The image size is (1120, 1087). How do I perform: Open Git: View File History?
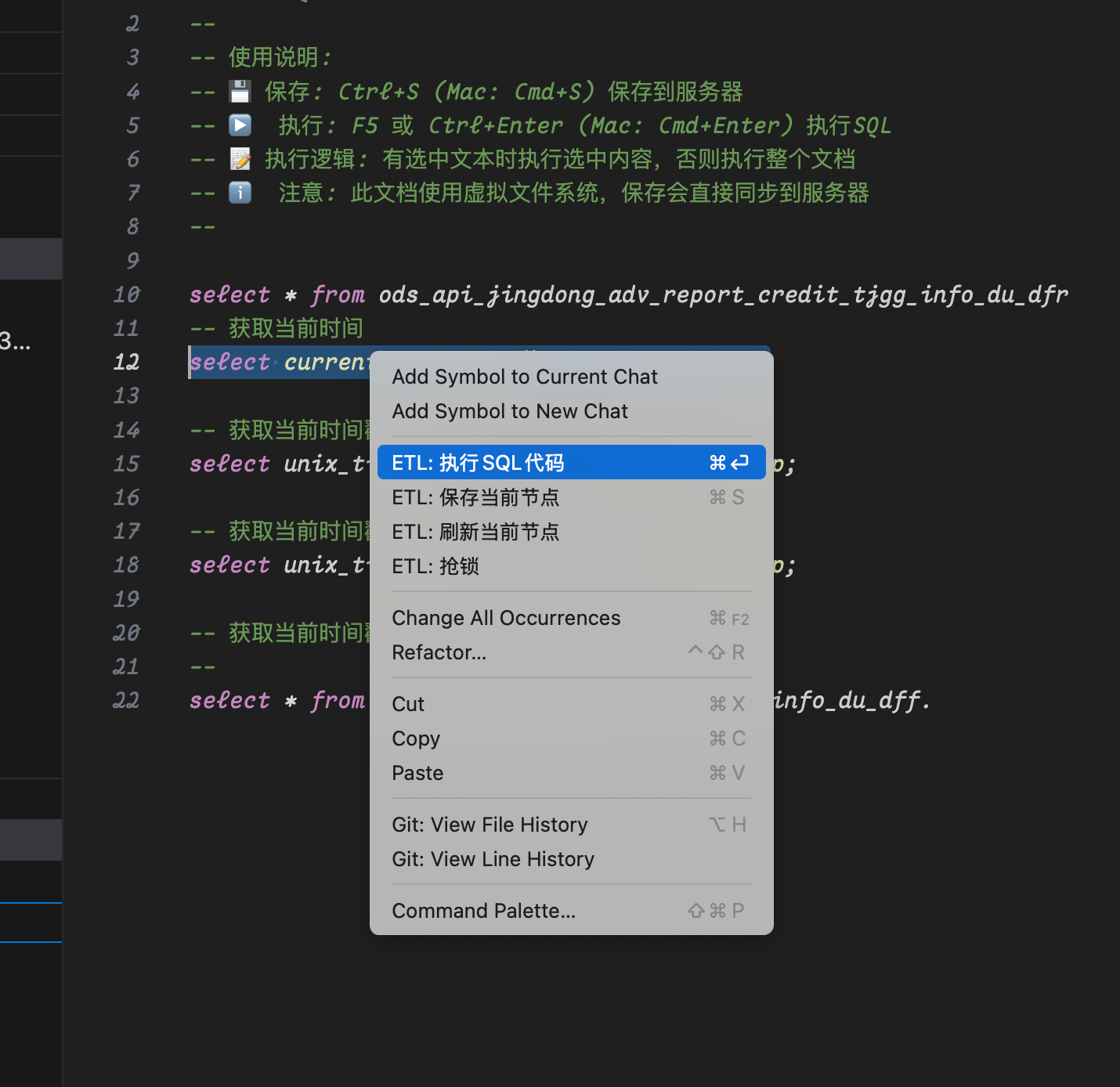pos(572,825)
